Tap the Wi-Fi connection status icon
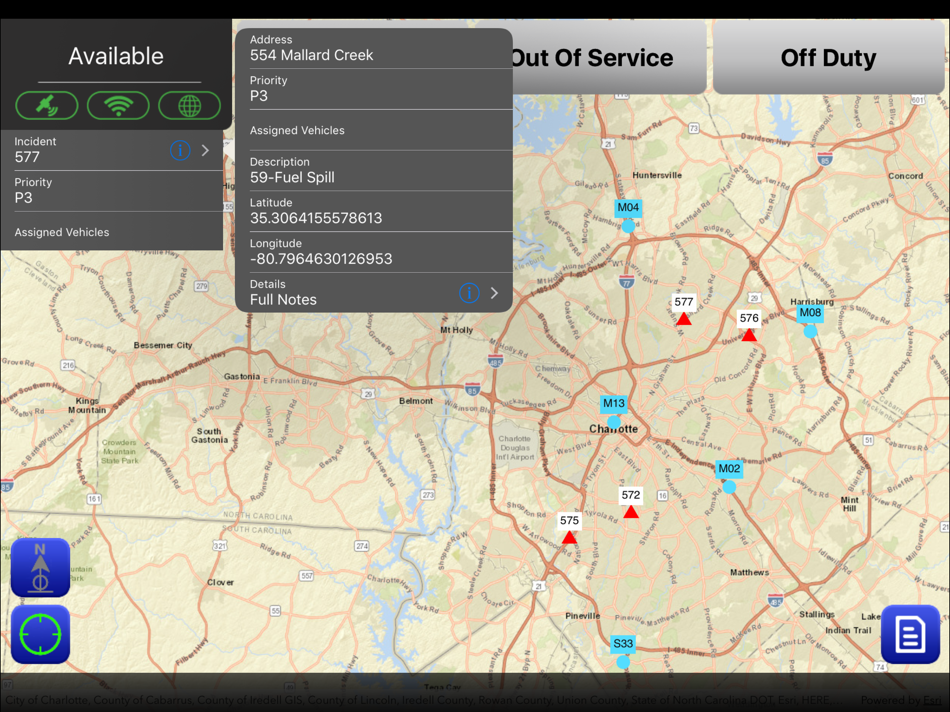950x712 pixels. pyautogui.click(x=118, y=105)
